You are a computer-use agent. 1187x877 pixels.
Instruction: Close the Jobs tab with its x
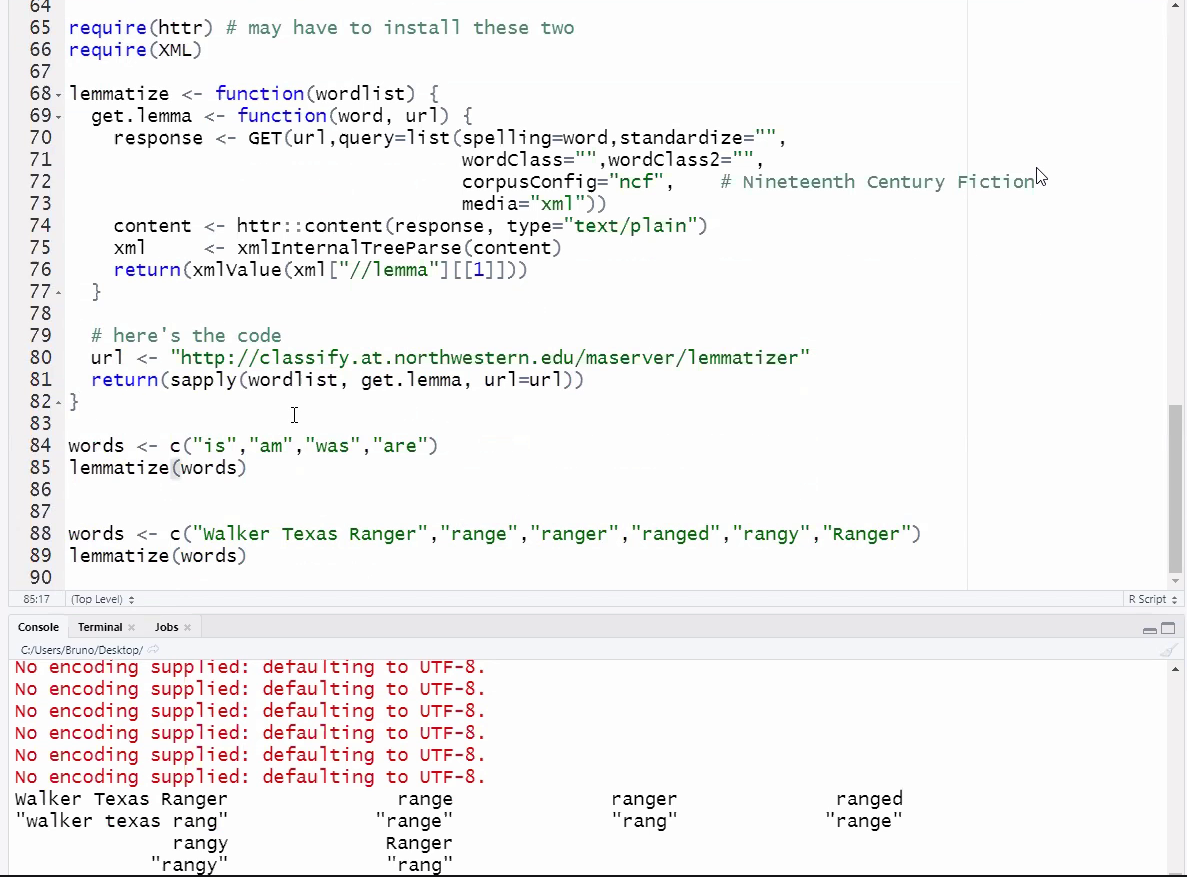tap(187, 627)
